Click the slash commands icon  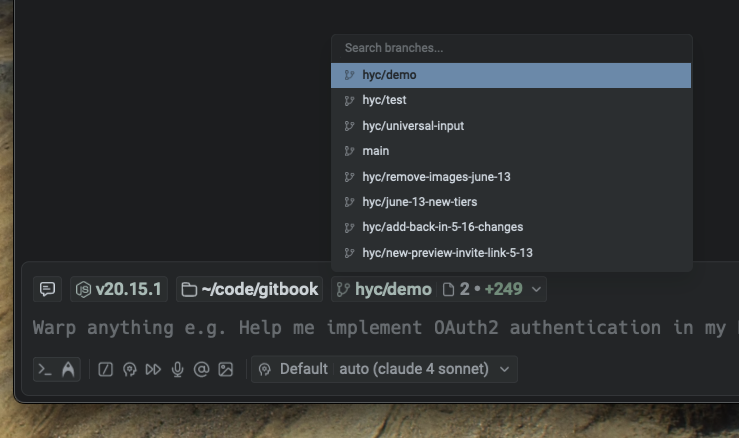point(105,369)
